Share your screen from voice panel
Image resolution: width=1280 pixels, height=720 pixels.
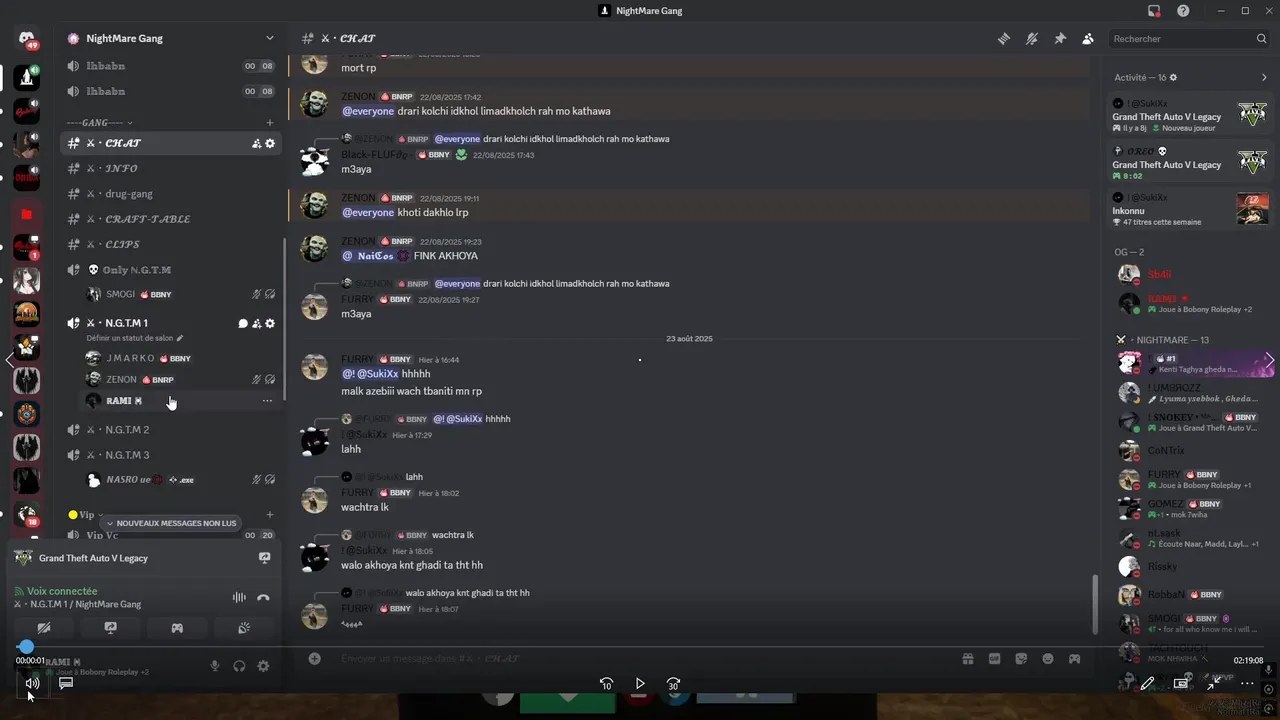111,628
